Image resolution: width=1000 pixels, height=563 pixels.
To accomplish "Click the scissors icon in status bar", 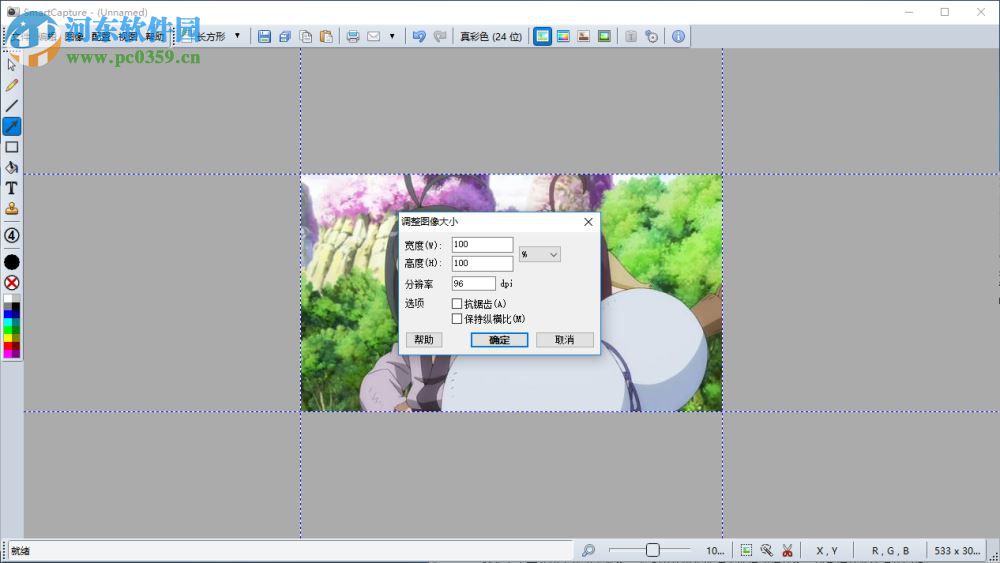I will click(x=787, y=550).
